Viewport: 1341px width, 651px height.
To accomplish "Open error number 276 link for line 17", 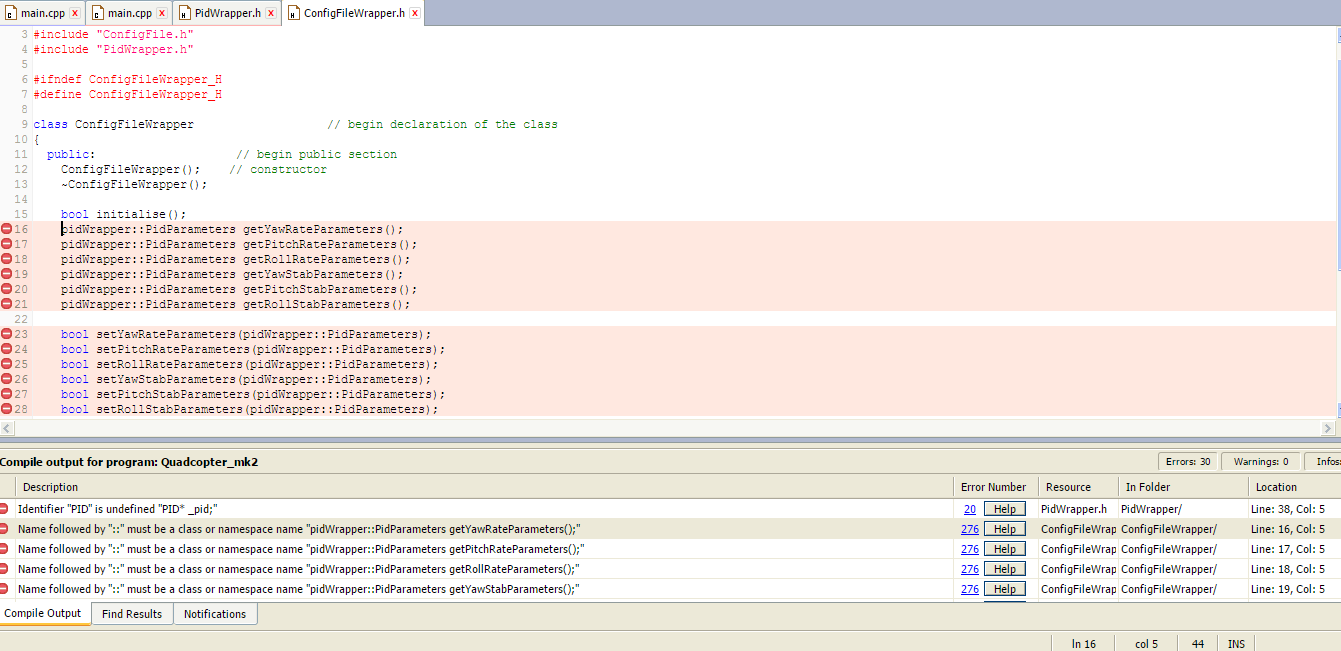I will pos(969,549).
